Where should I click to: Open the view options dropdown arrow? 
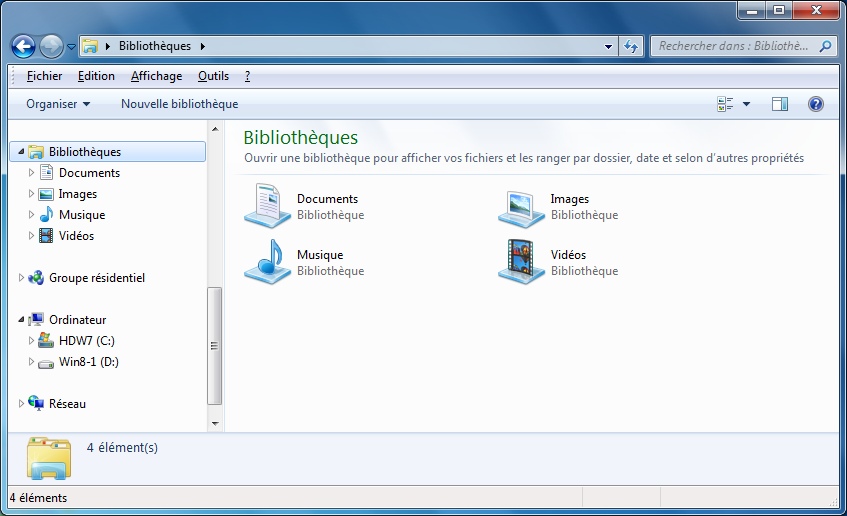[x=747, y=104]
